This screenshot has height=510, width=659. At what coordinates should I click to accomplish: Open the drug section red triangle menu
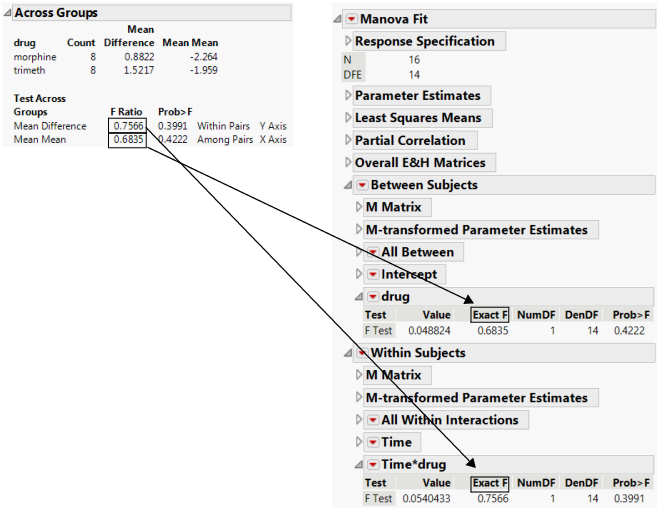coord(373,296)
